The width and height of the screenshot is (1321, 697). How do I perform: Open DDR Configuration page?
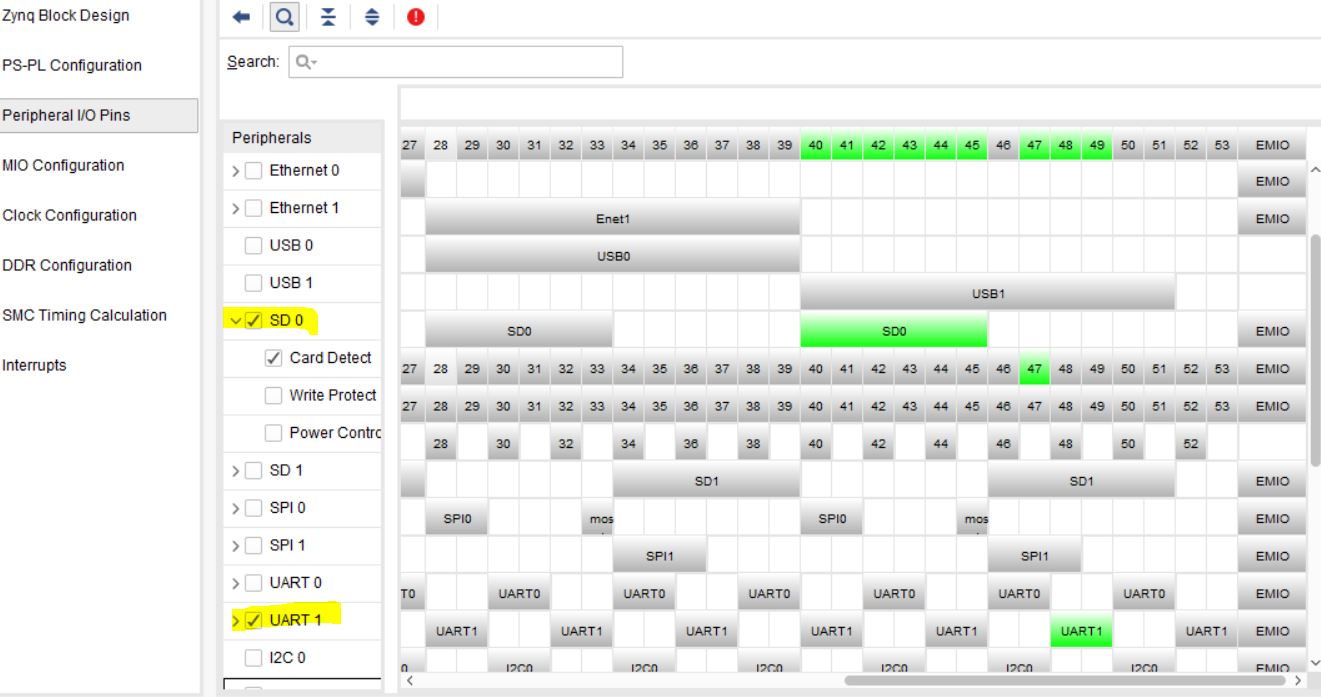pyautogui.click(x=67, y=265)
